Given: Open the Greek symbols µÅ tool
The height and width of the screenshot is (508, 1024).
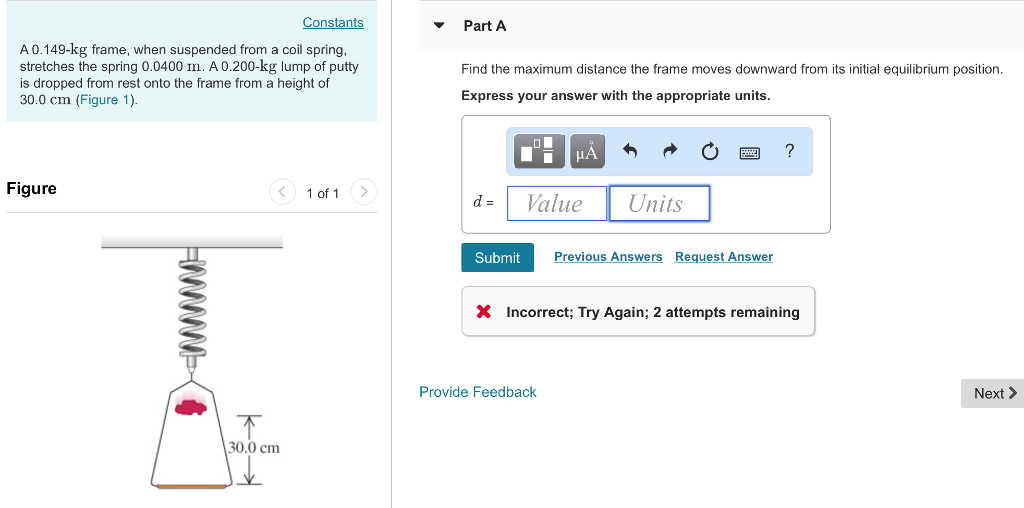Looking at the screenshot, I should (588, 152).
